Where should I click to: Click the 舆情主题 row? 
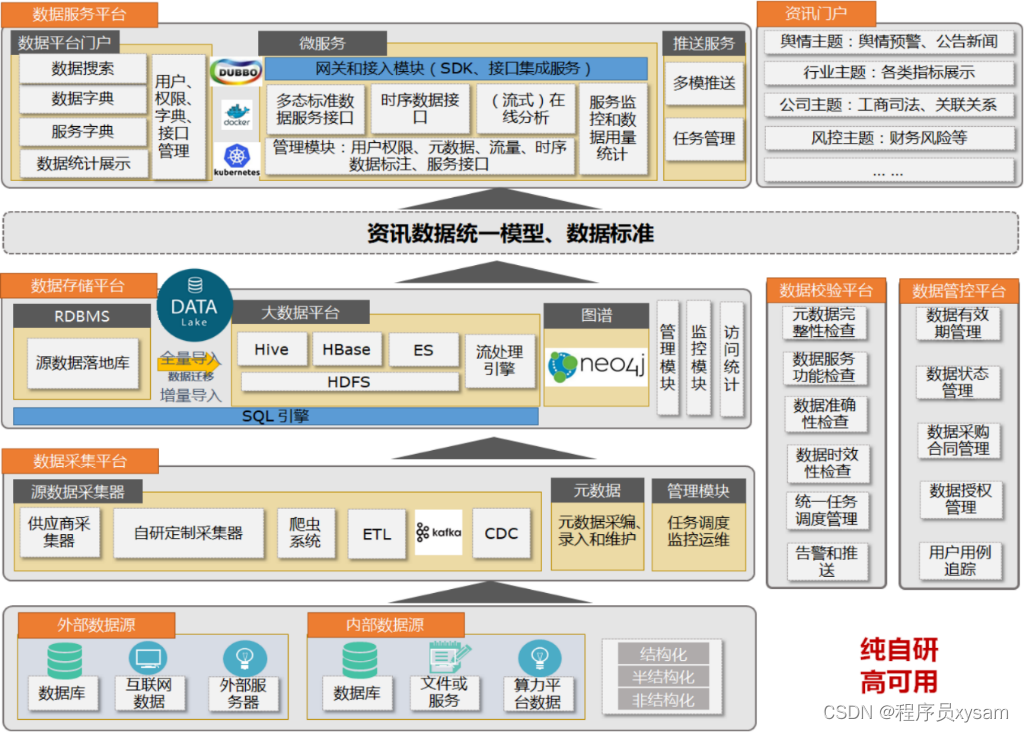pyautogui.click(x=888, y=42)
